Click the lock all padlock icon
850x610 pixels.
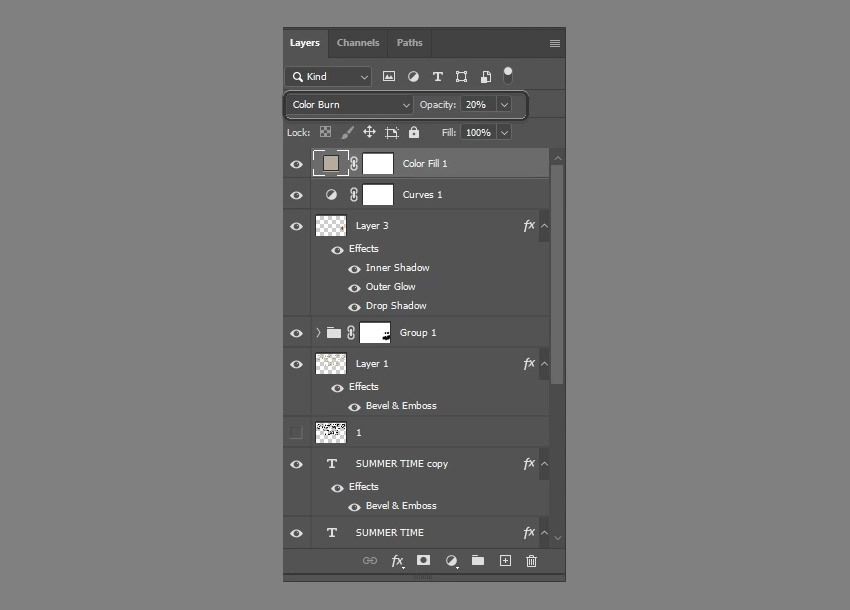click(x=414, y=132)
